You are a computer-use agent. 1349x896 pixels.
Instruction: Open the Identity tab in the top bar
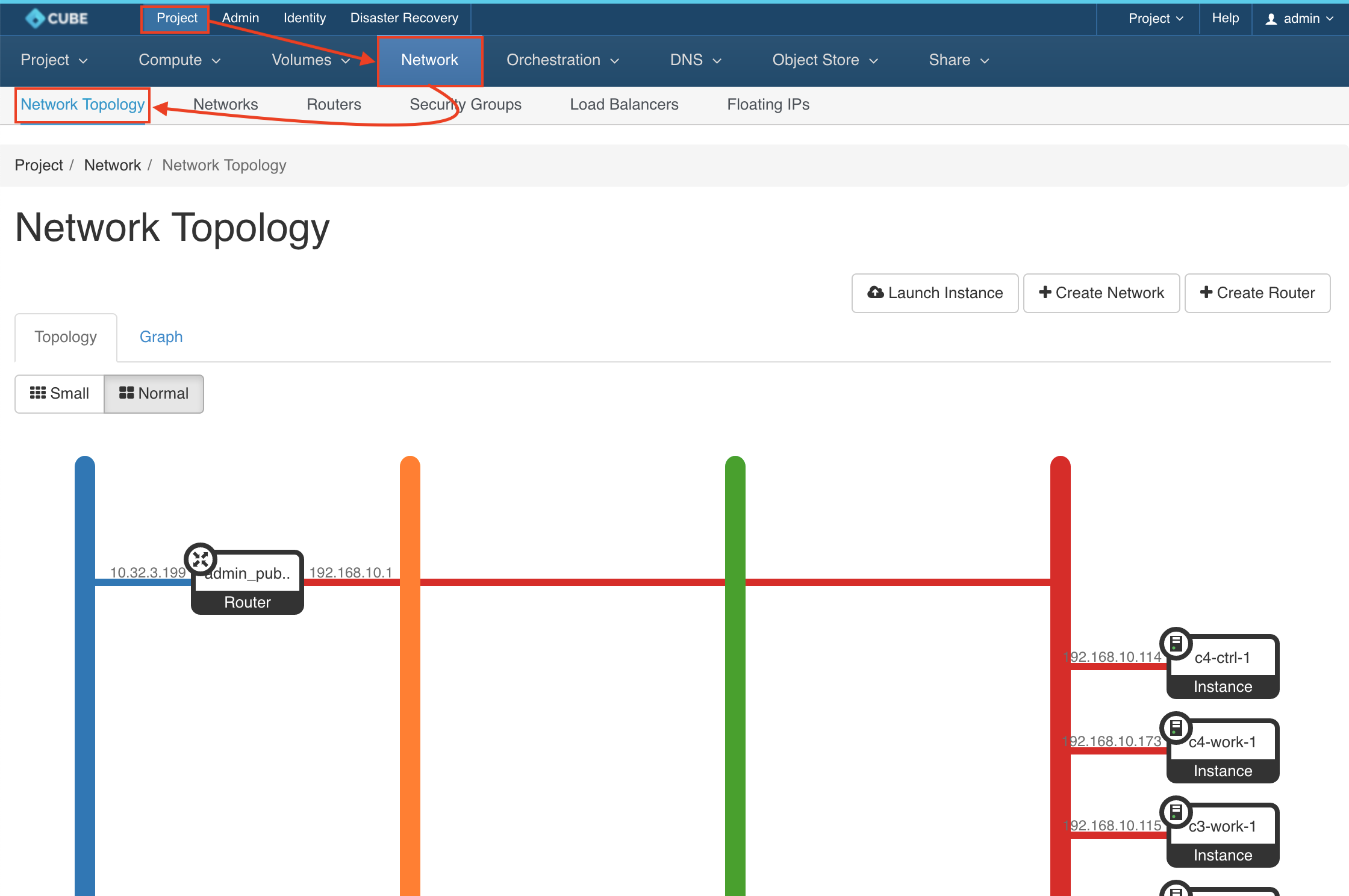pos(305,19)
